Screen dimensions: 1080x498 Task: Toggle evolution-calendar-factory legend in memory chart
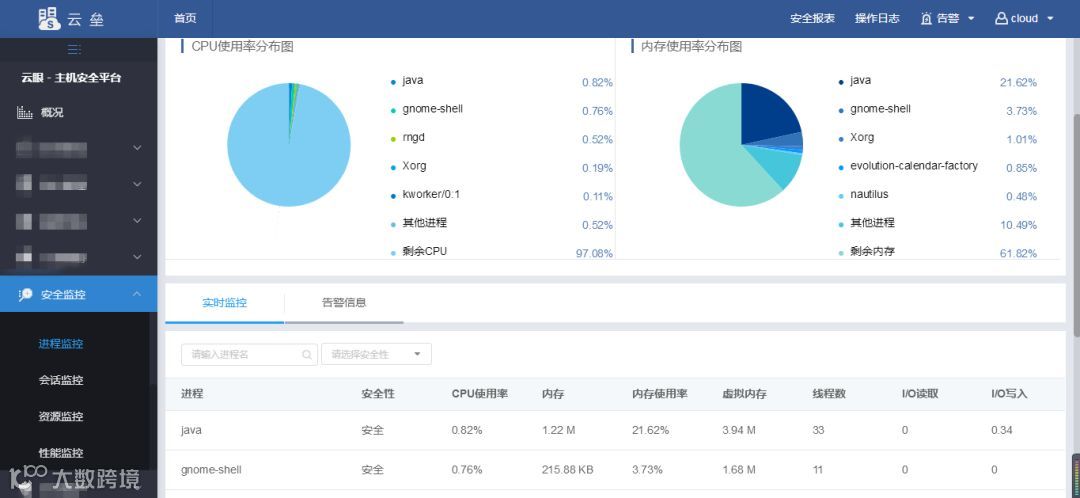[x=908, y=166]
